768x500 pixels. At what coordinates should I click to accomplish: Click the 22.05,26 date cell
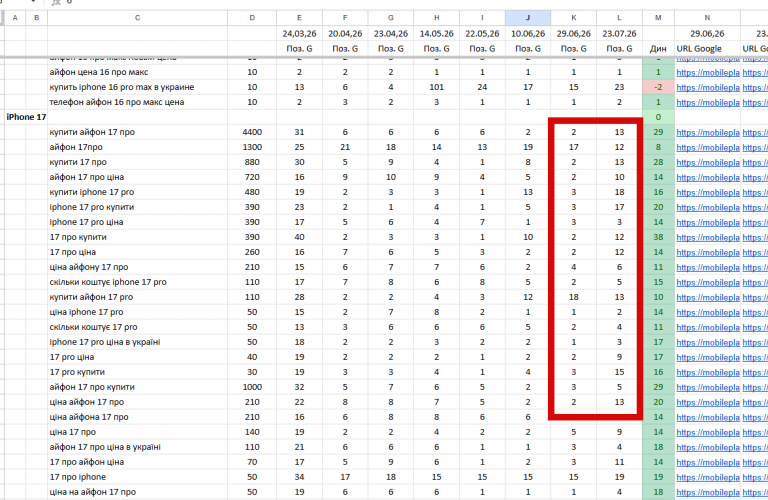pos(482,34)
